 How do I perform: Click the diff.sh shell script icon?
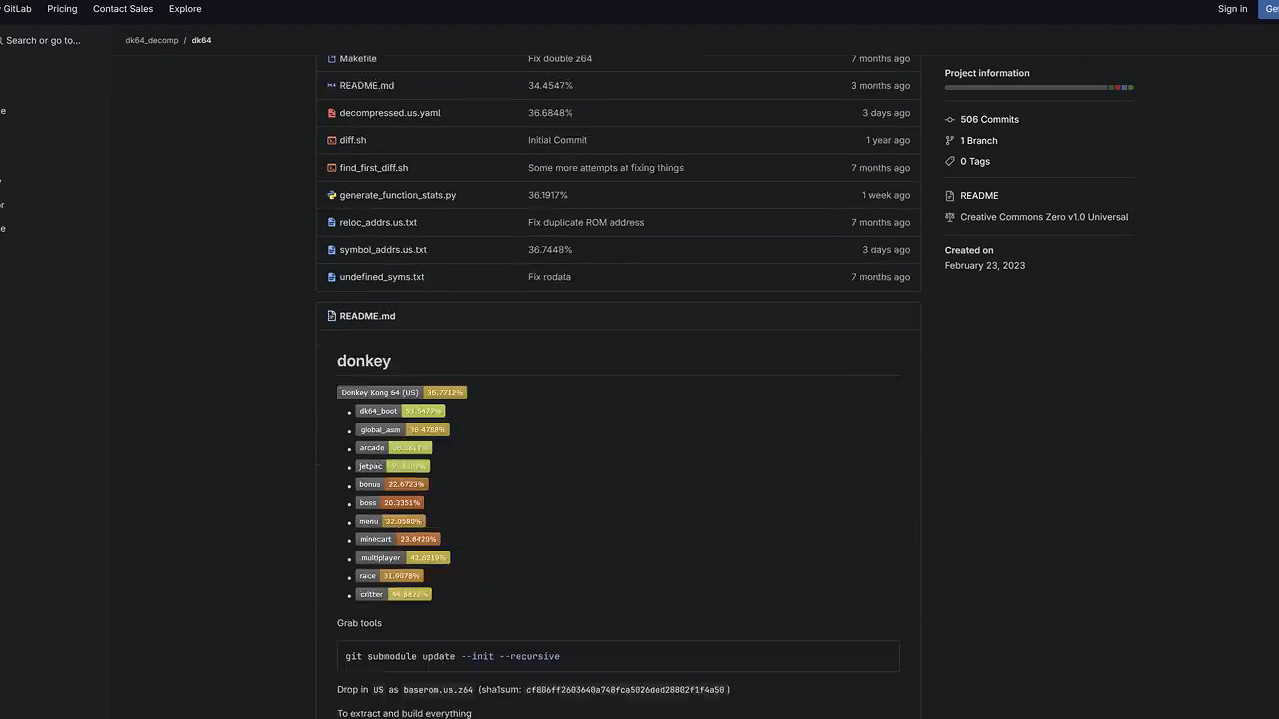331,140
